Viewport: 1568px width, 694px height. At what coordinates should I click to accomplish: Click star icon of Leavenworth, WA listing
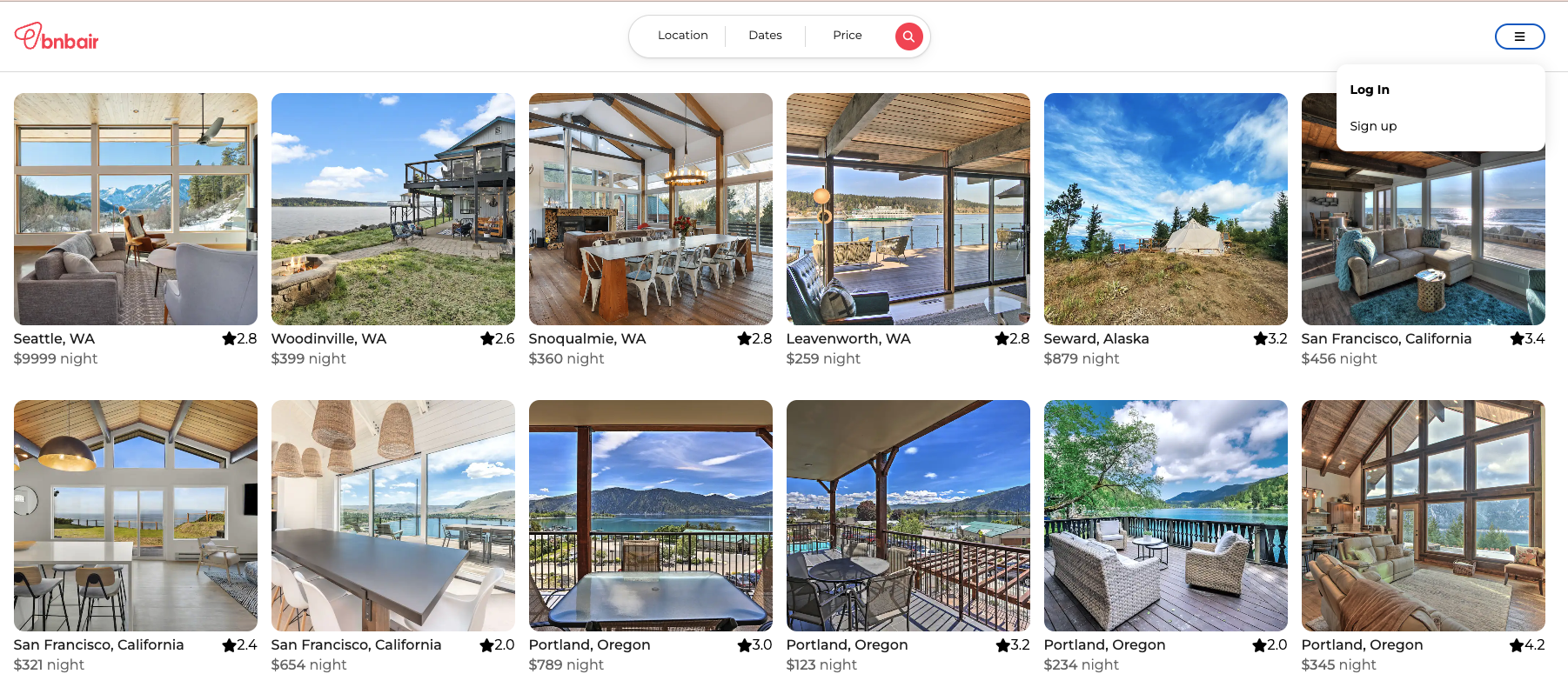click(x=1002, y=338)
